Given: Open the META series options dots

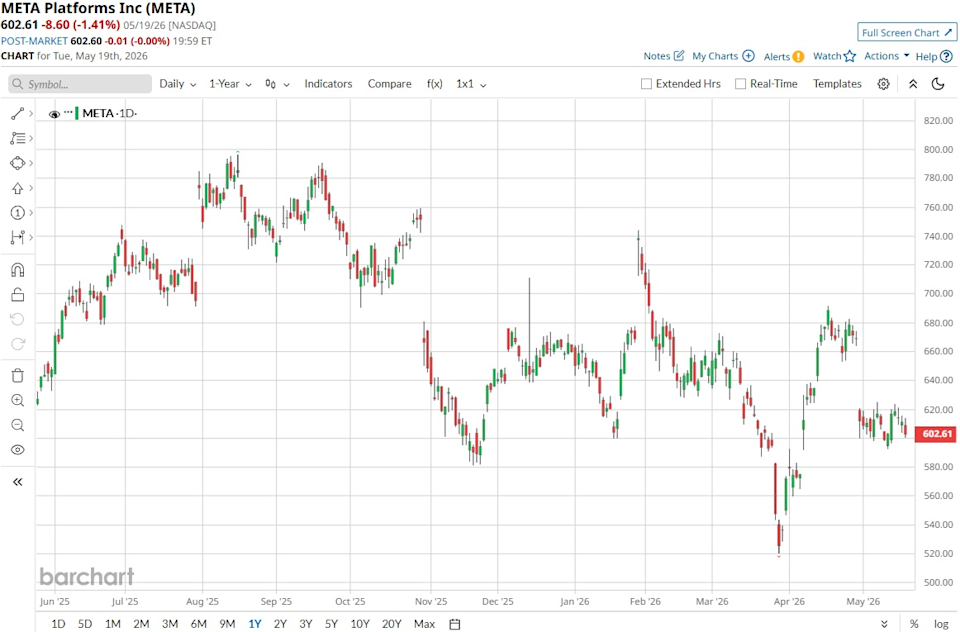Looking at the screenshot, I should click(x=68, y=112).
